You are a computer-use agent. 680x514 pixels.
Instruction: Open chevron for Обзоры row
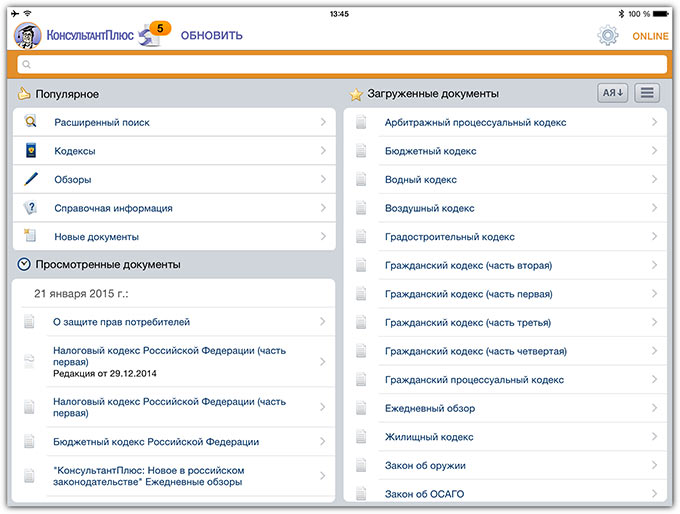(x=323, y=179)
